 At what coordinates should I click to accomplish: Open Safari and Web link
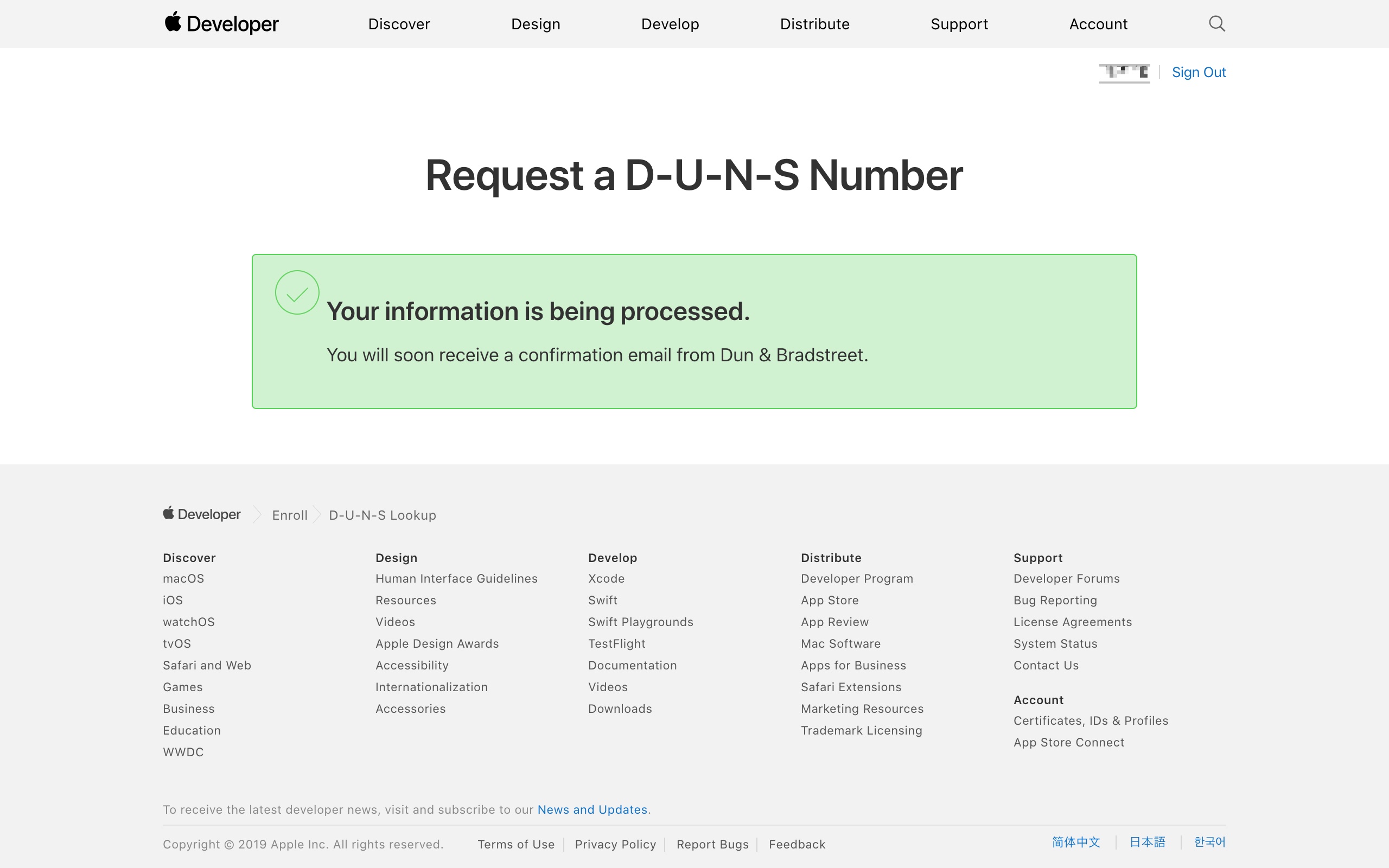(207, 665)
